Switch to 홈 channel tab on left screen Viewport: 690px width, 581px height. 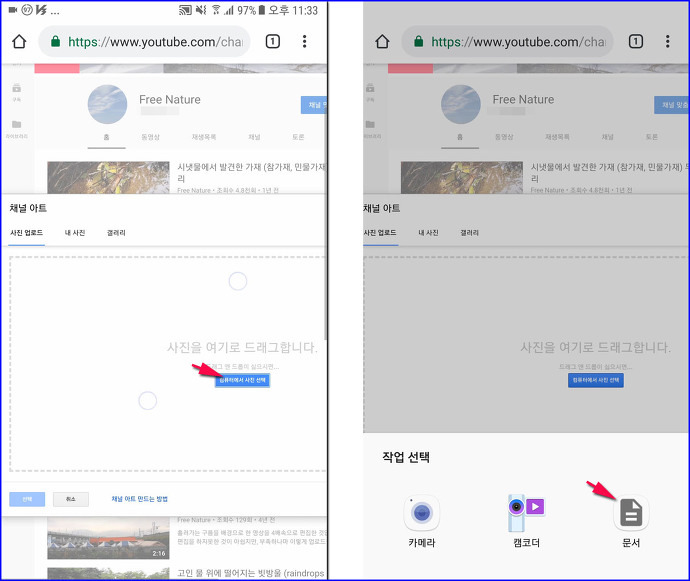(106, 137)
